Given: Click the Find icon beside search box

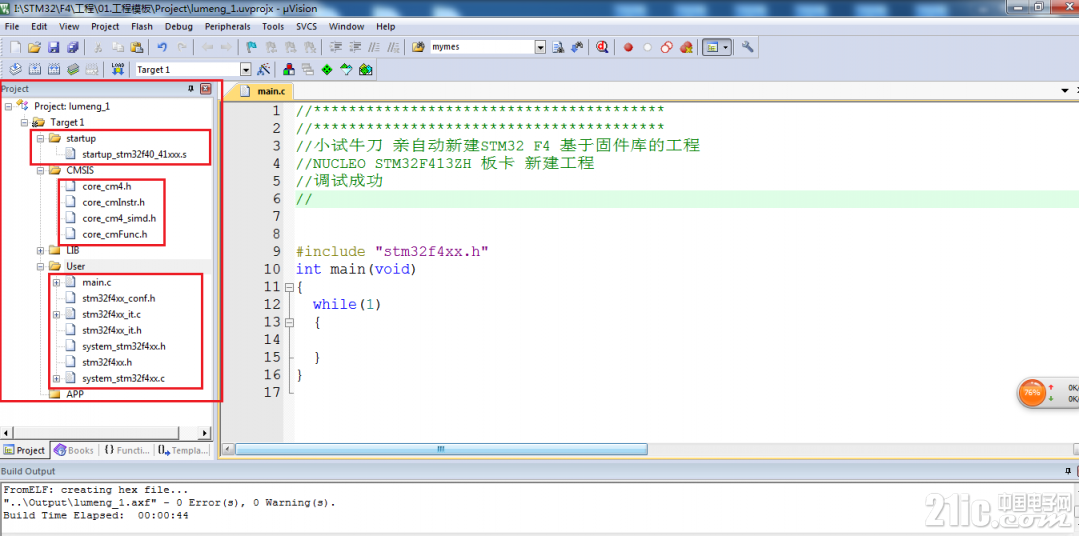Looking at the screenshot, I should pyautogui.click(x=559, y=47).
